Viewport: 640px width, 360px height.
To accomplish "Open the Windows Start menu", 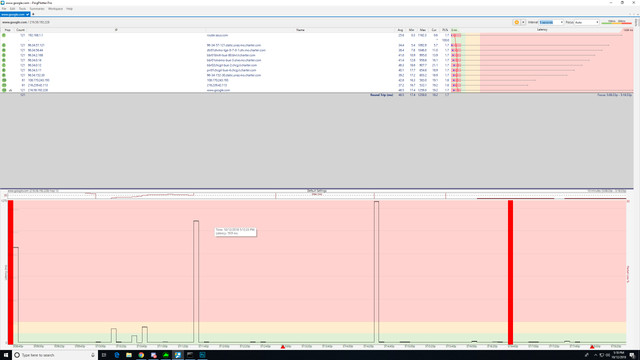I will pos(6,355).
